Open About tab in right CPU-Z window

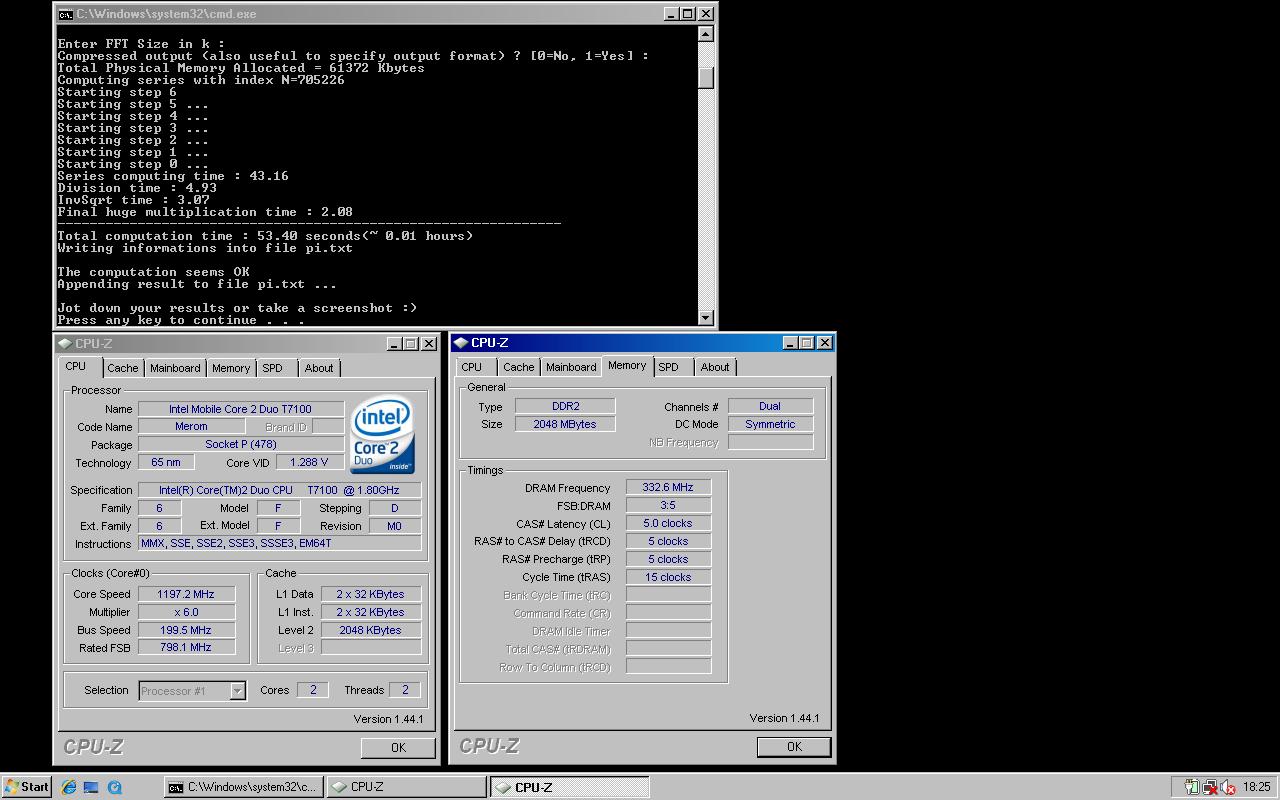(x=715, y=367)
